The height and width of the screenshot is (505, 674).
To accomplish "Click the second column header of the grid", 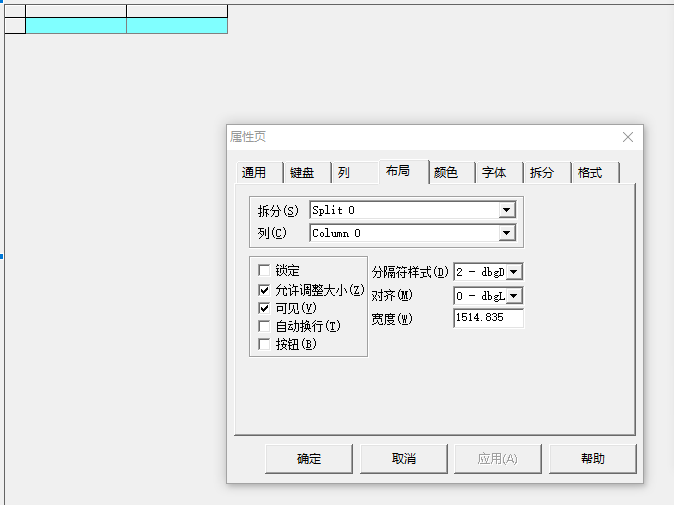I will 177,11.
